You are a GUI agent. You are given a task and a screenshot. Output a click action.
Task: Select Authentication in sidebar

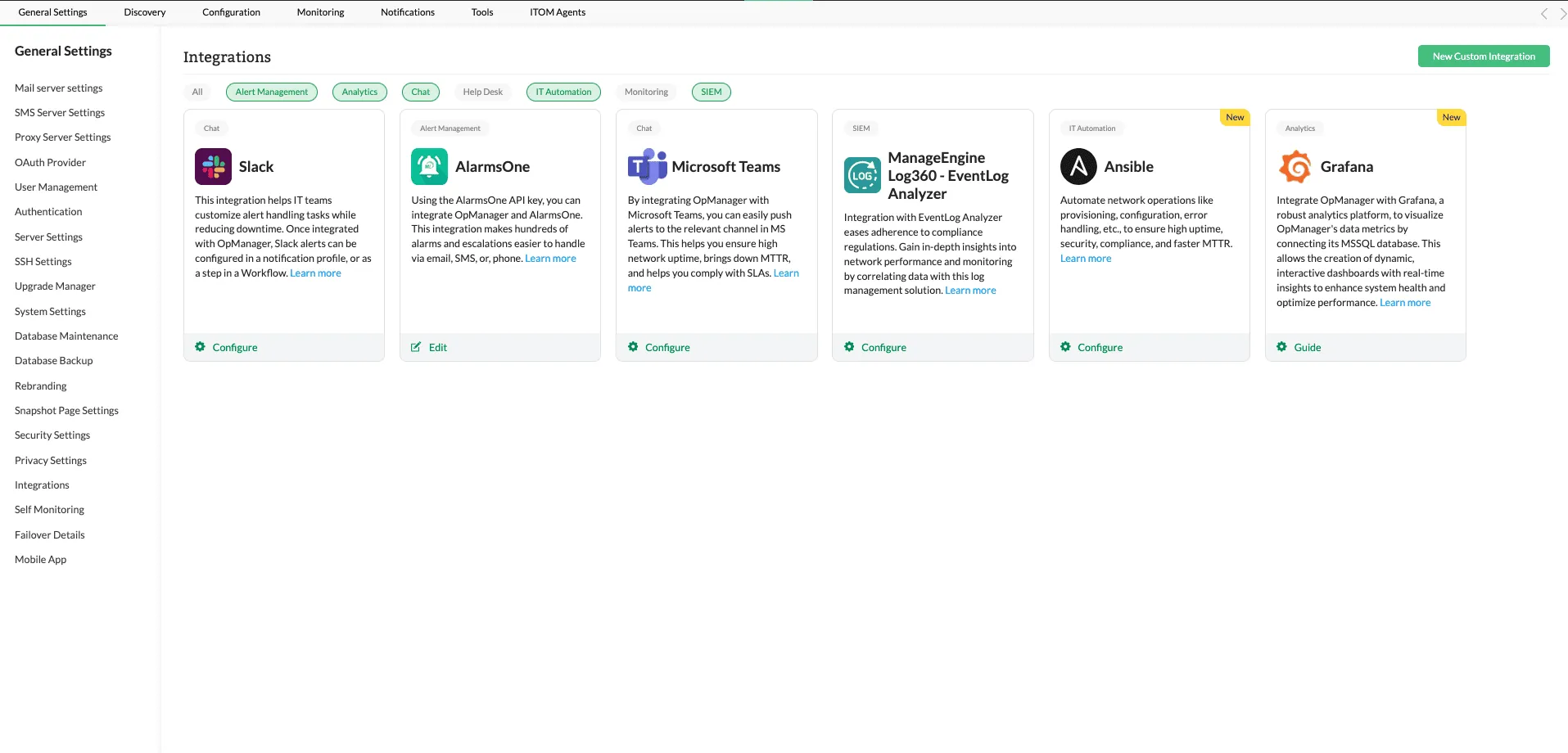(x=48, y=211)
